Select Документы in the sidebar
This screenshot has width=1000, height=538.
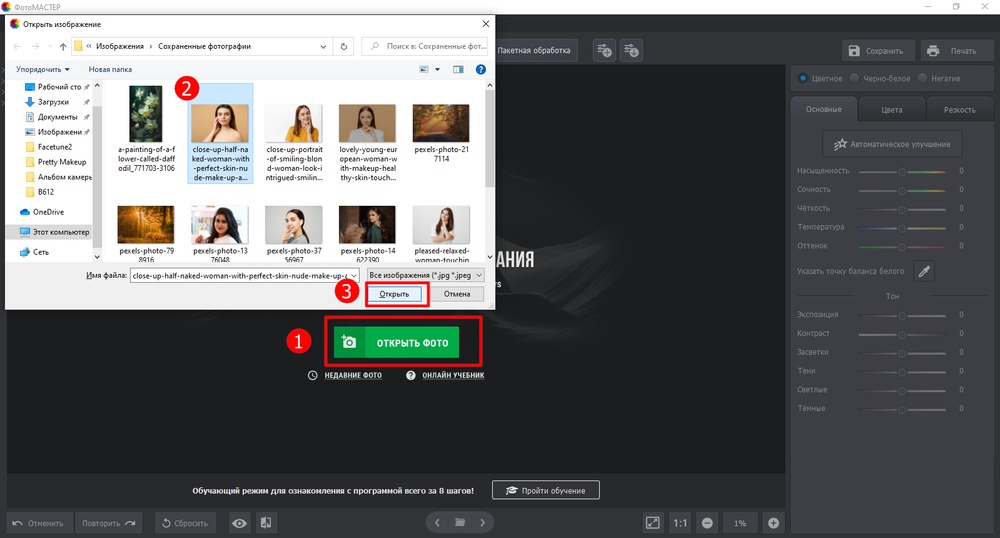coord(56,117)
